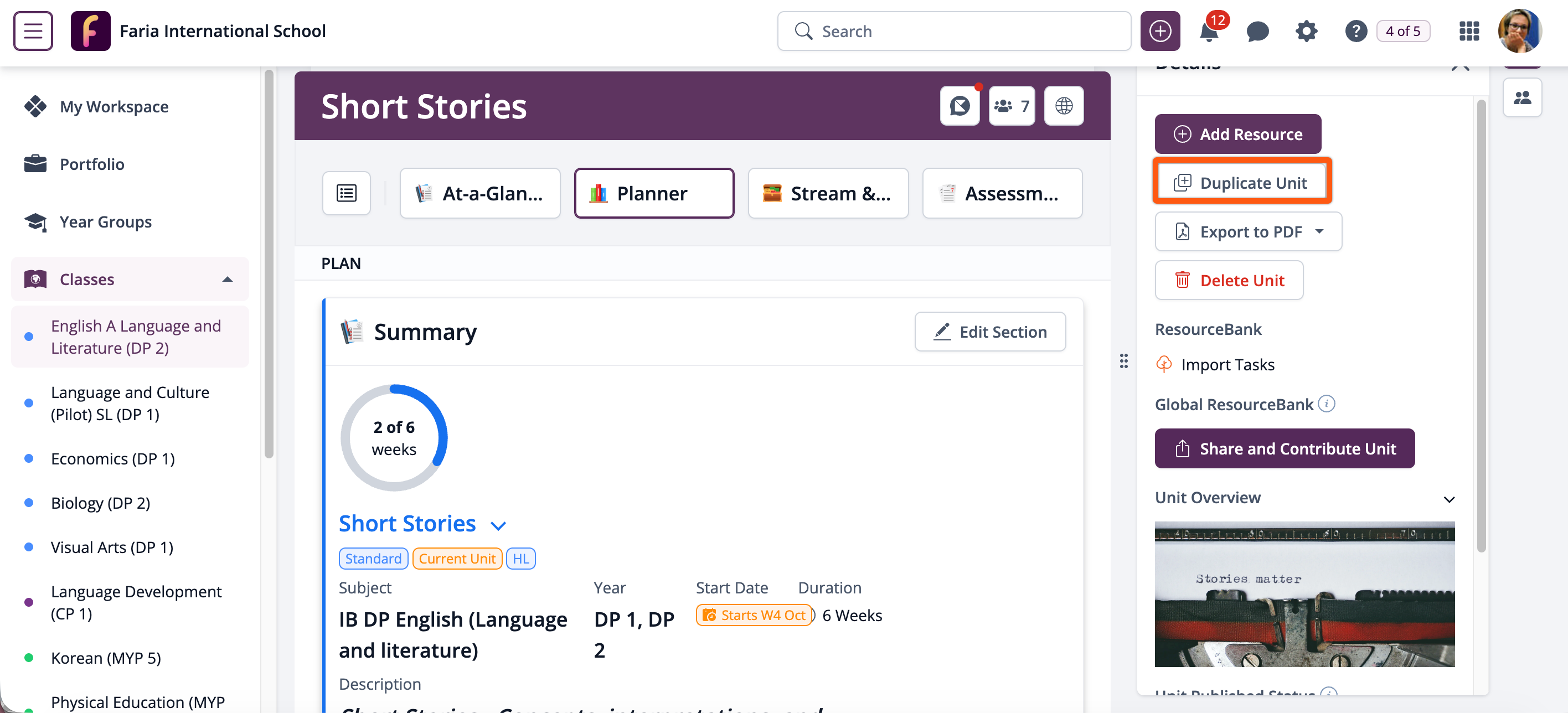Viewport: 1568px width, 713px height.
Task: Collapse the Classes sidebar section
Action: point(227,279)
